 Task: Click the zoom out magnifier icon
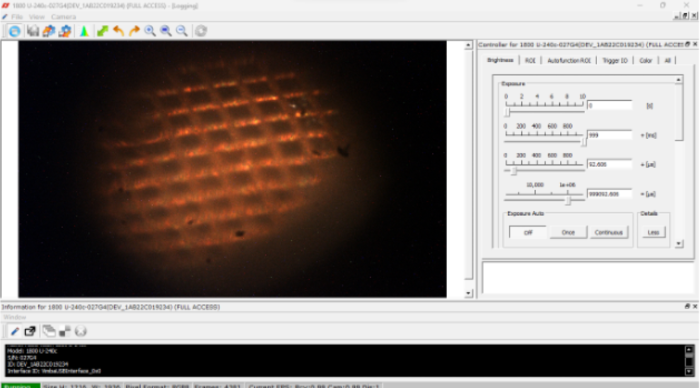click(x=182, y=31)
